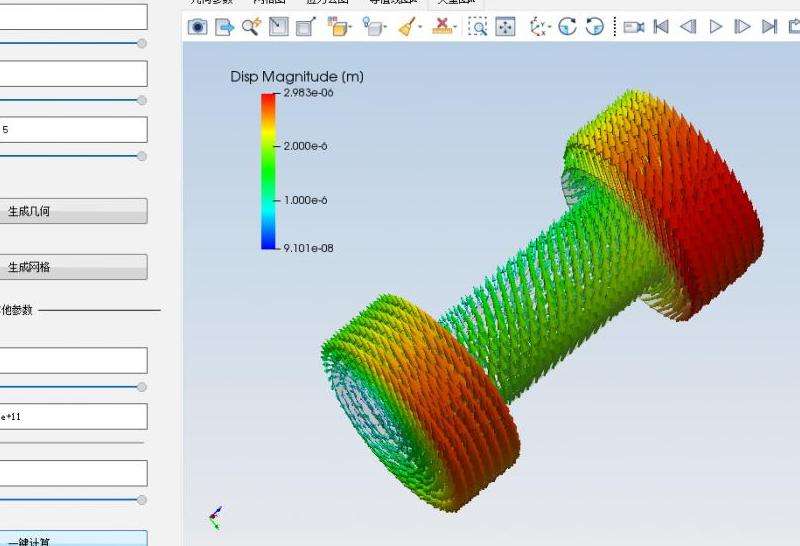Click the 生成网格 button
The image size is (800, 546).
73,267
